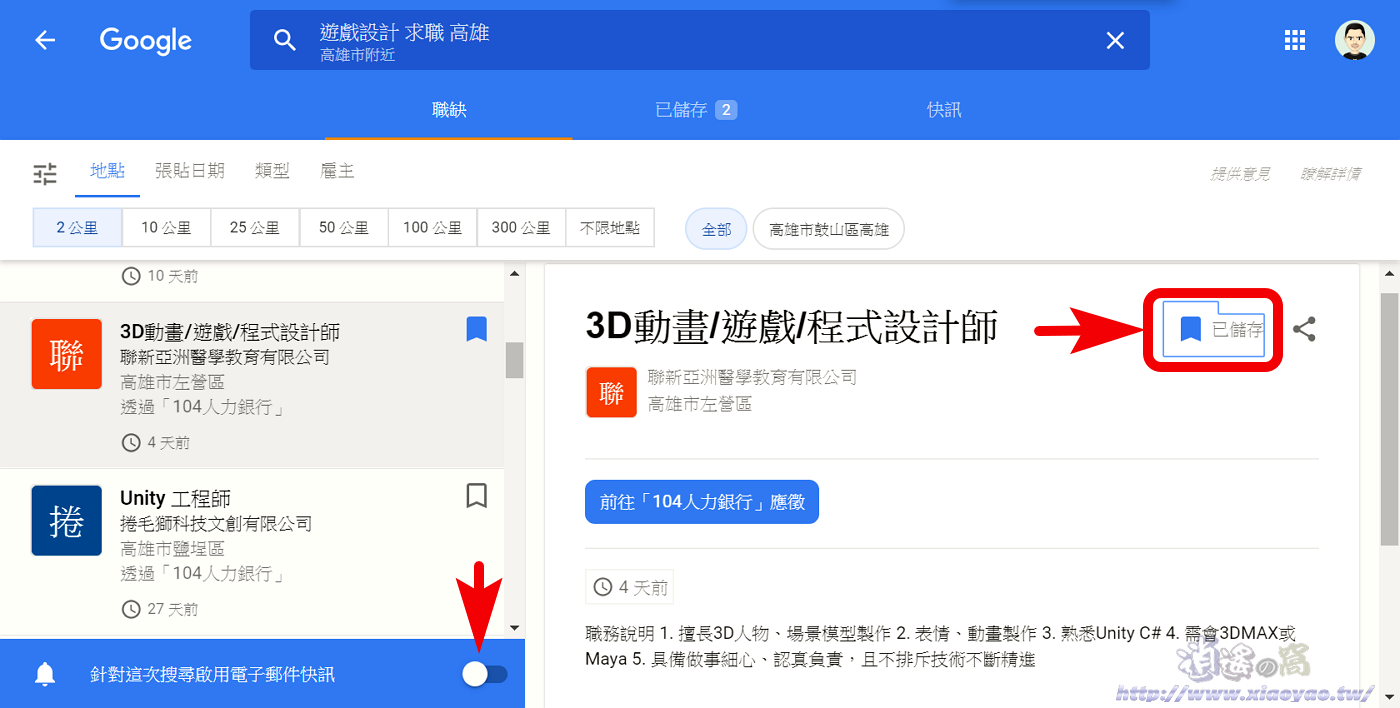
Task: Select the 高雄市鼓山區高雄 location chip
Action: [829, 229]
